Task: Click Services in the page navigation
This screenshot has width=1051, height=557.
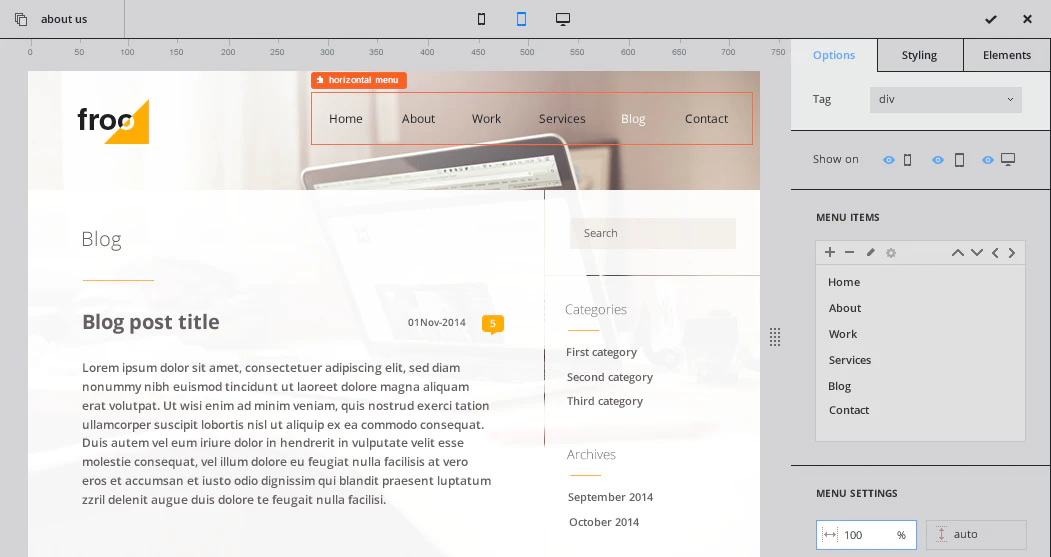Action: coord(562,119)
